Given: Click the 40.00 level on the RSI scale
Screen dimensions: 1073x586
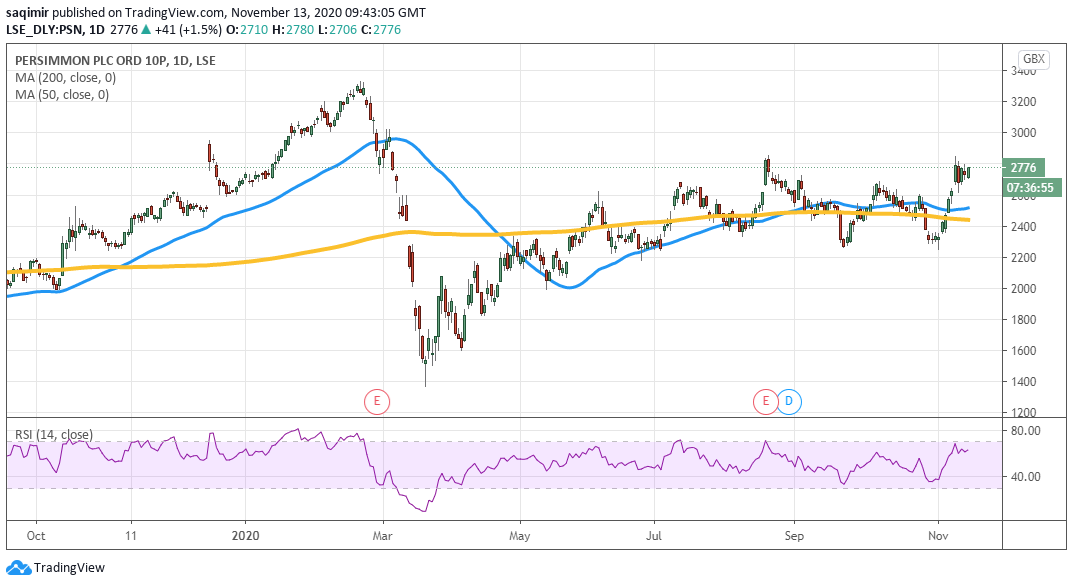Looking at the screenshot, I should tap(1024, 477).
